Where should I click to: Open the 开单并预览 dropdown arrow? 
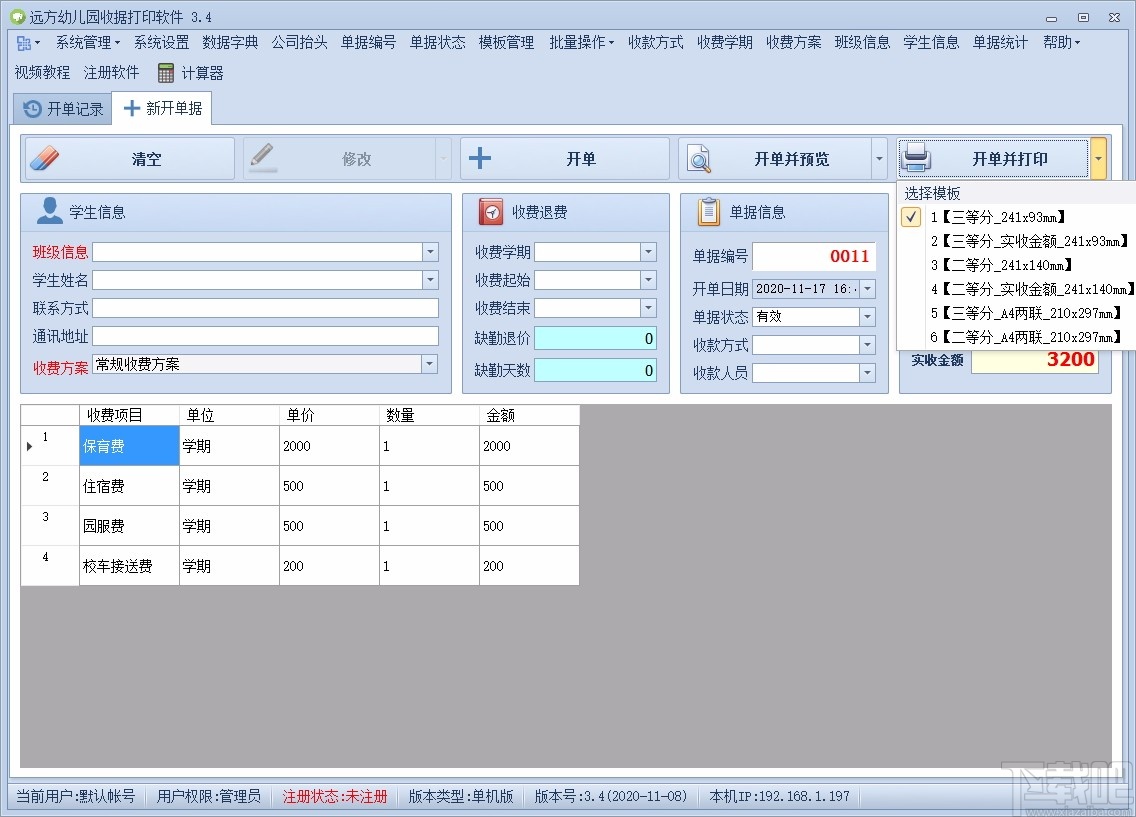click(x=879, y=159)
